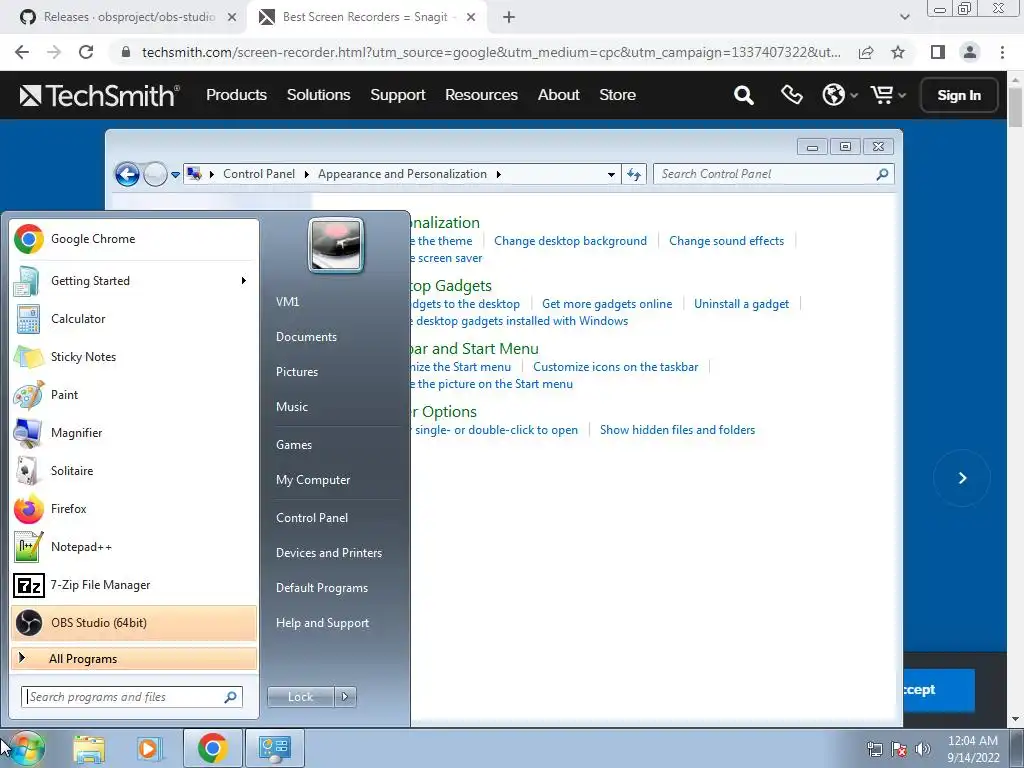Screen dimensions: 1024x768
Task: Expand All Programs list
Action: click(x=134, y=658)
